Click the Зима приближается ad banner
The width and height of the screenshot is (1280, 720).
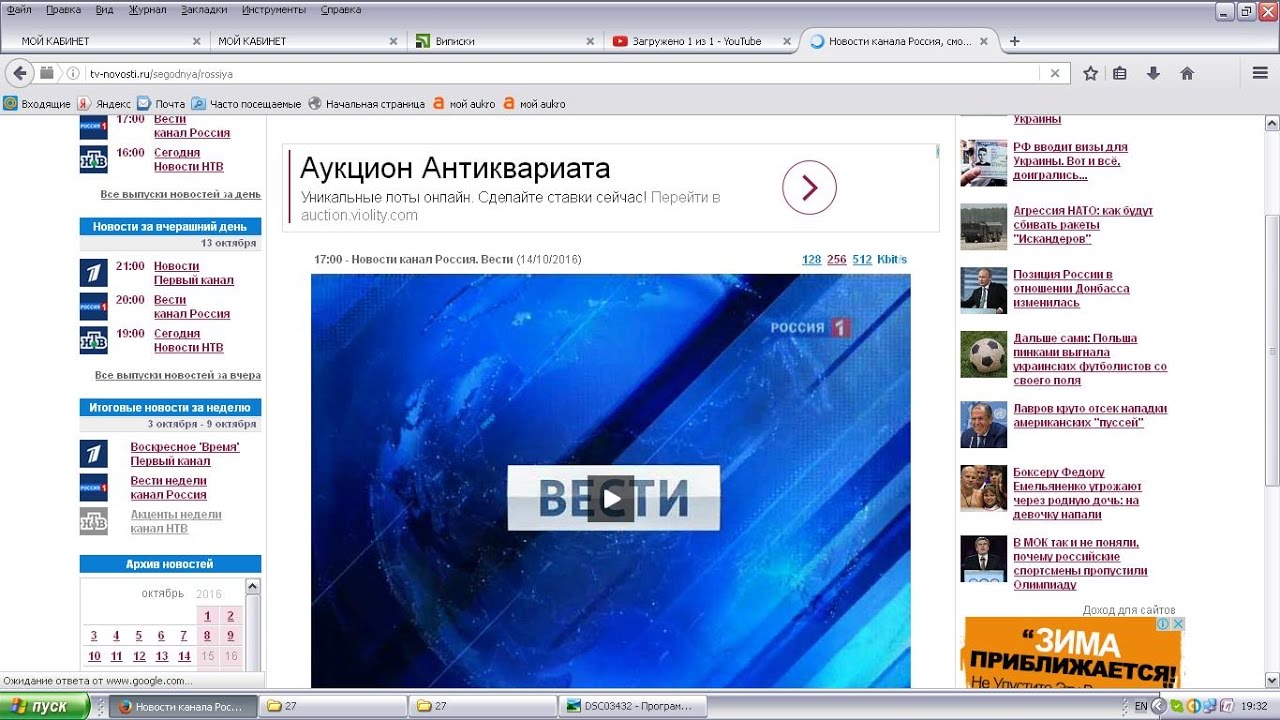[x=1074, y=653]
